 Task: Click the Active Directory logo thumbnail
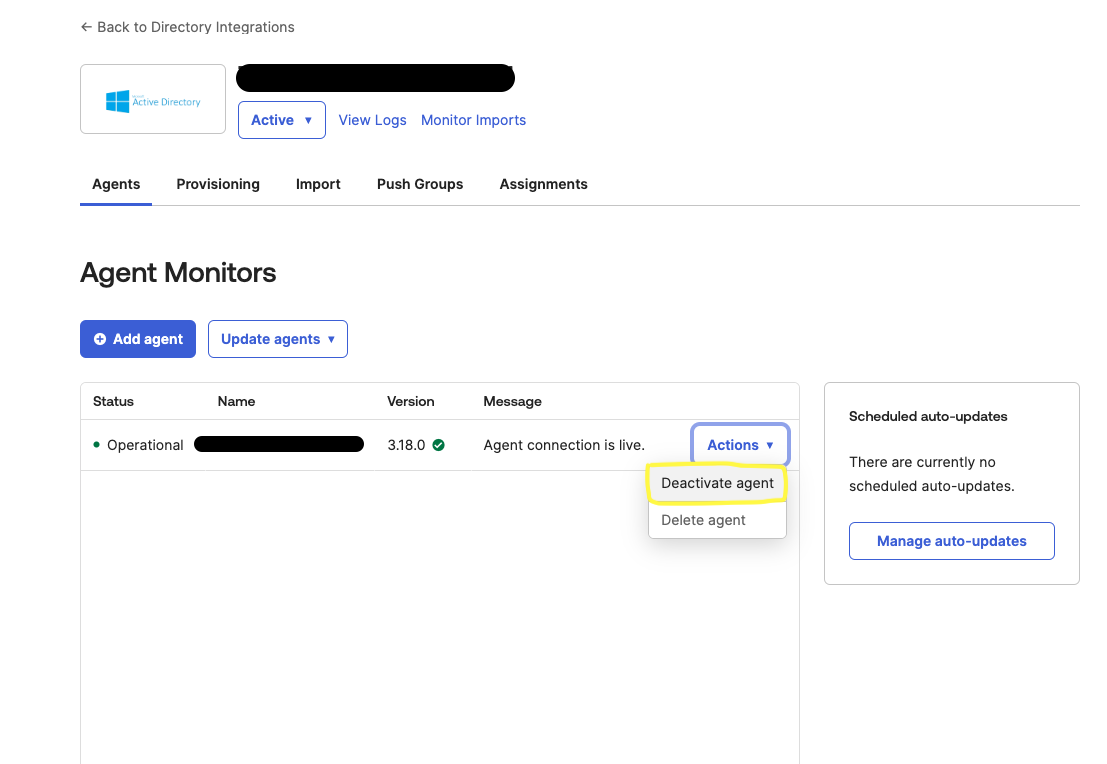tap(153, 100)
